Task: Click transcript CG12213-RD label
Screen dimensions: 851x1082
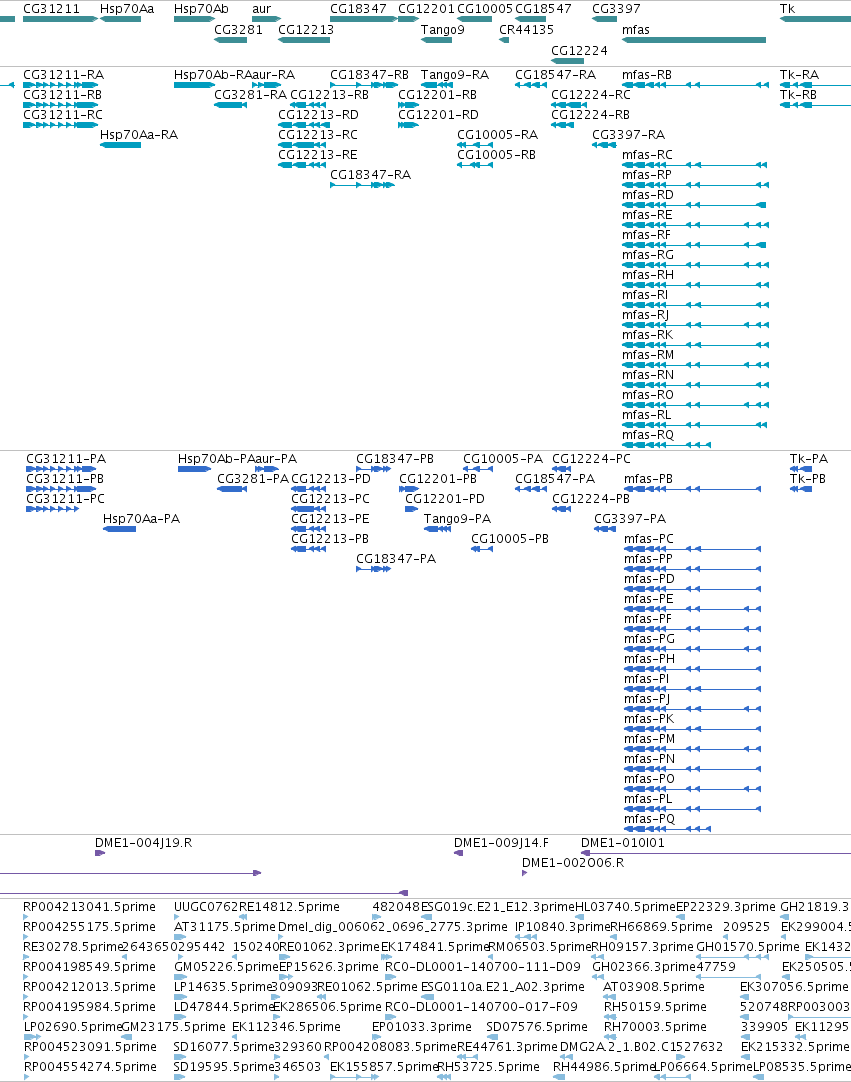Action: coord(318,115)
